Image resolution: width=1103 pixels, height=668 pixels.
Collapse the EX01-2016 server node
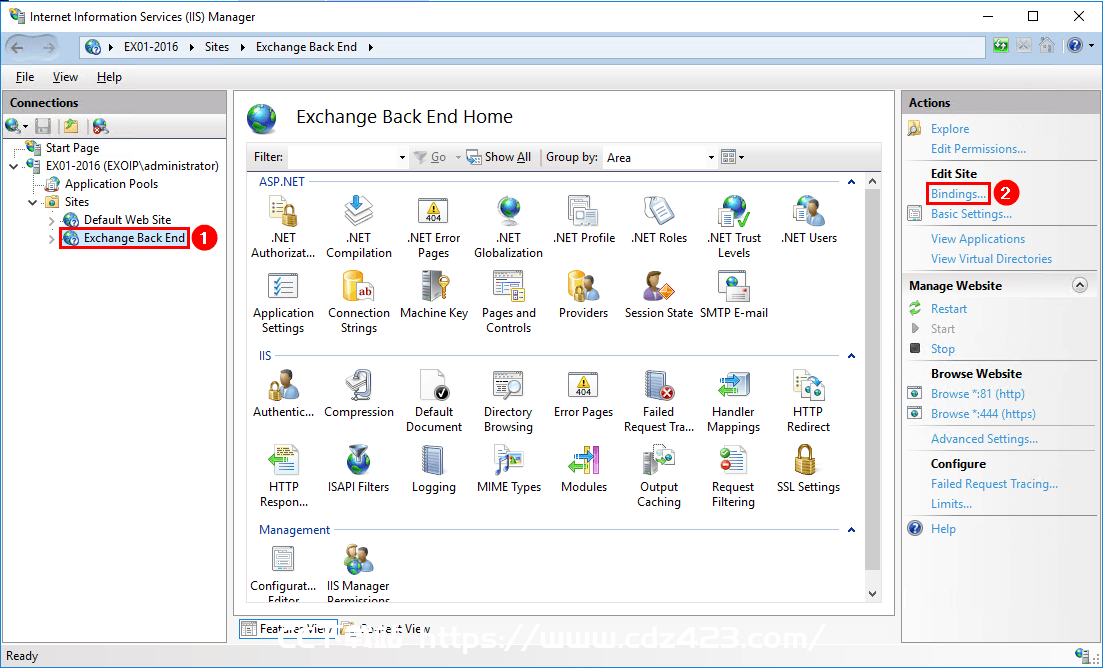coord(13,166)
